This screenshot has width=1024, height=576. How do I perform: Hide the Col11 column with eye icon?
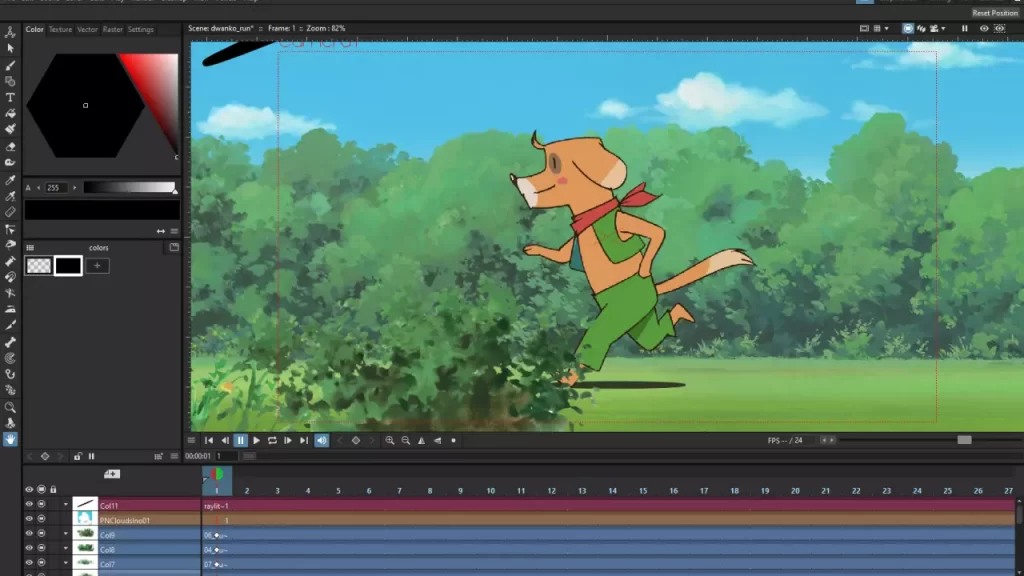pyautogui.click(x=29, y=504)
